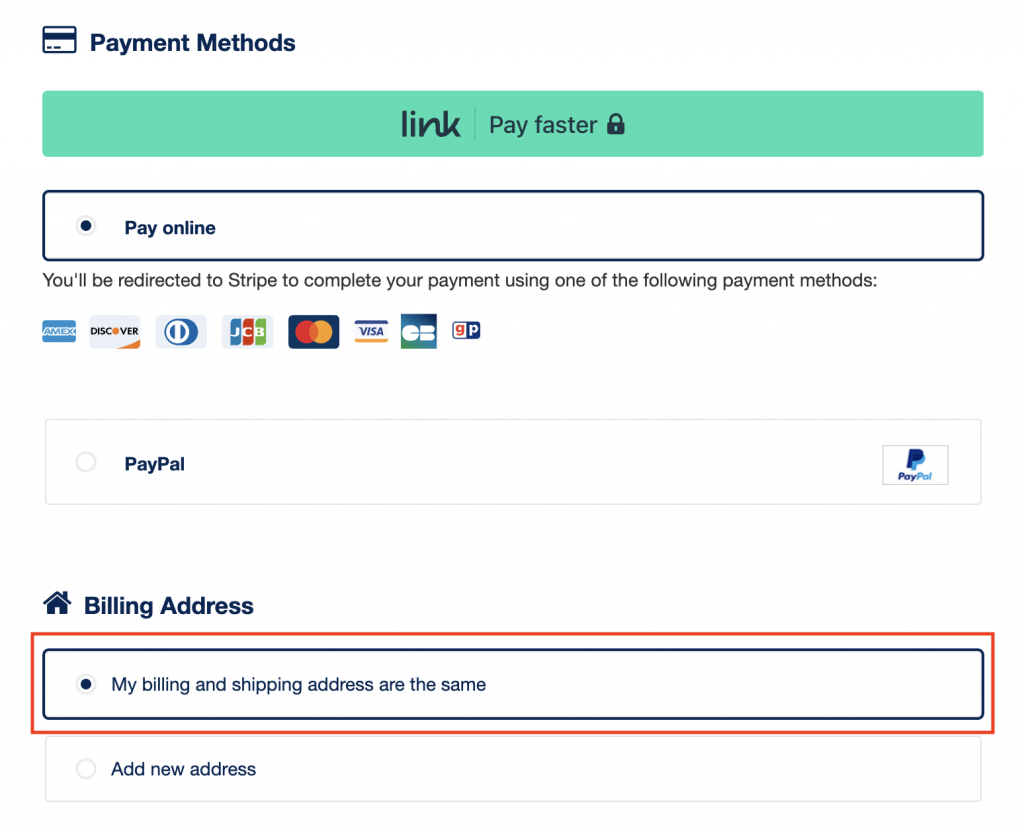This screenshot has width=1024, height=831.
Task: Click the Visa card icon
Action: [x=371, y=331]
